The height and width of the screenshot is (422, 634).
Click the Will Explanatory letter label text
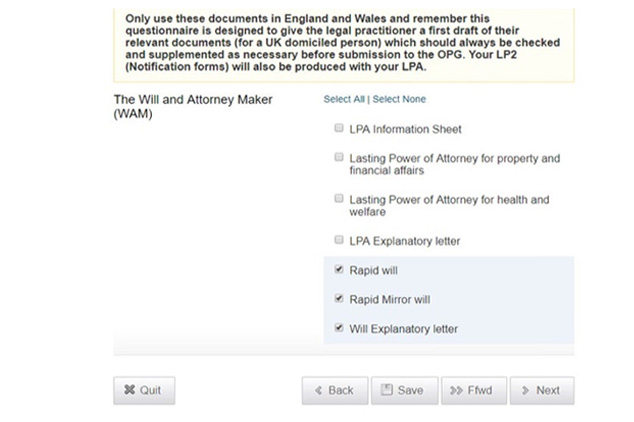coord(404,328)
